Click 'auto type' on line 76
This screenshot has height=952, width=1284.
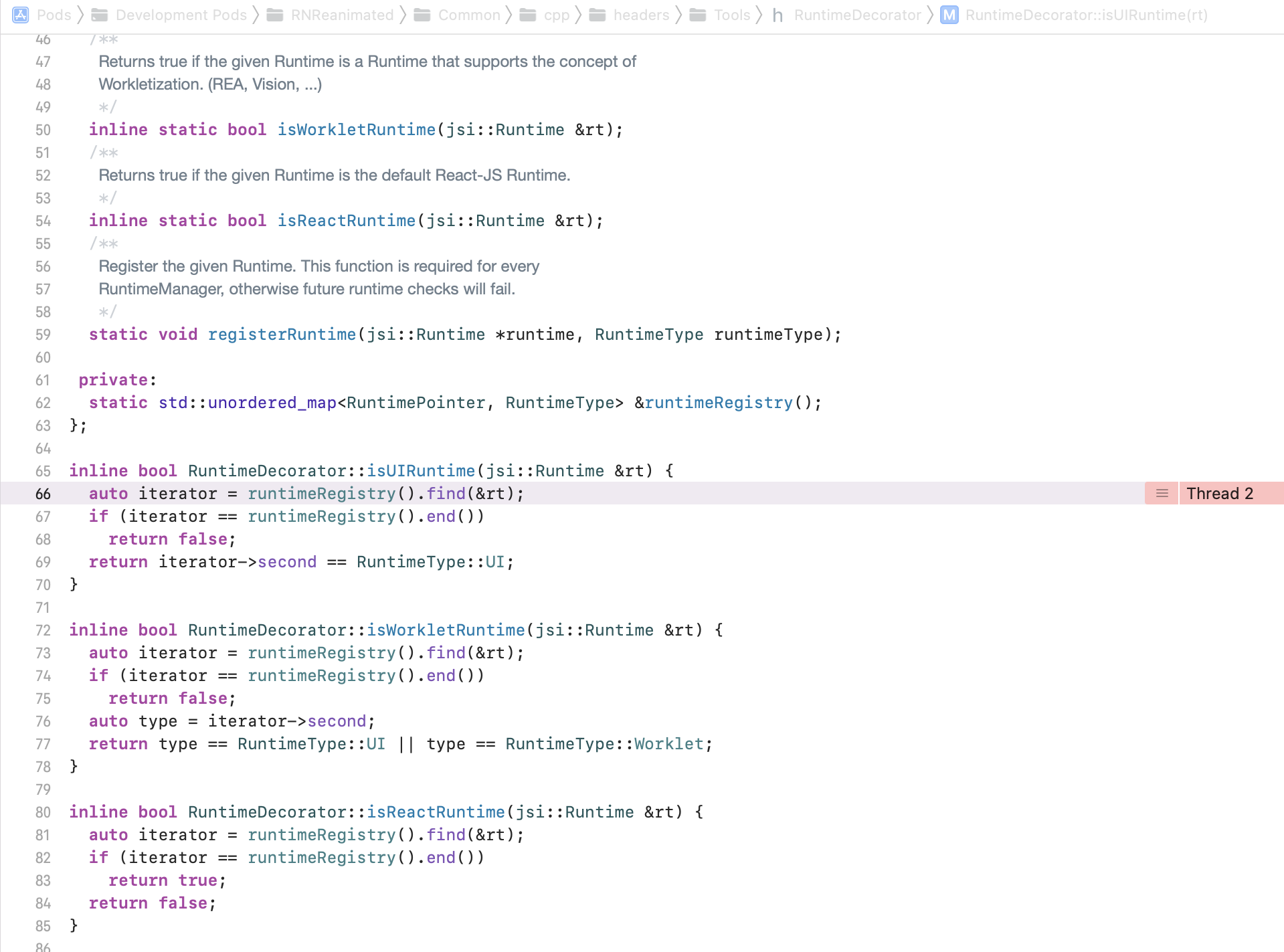(x=133, y=721)
